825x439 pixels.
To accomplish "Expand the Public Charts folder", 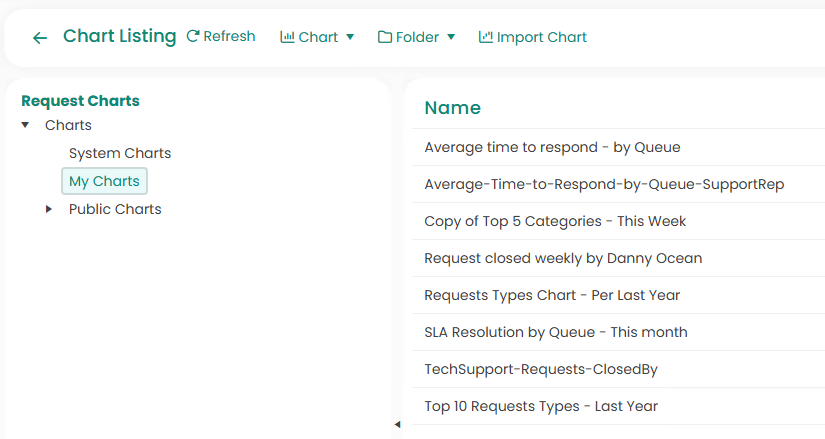I will pos(49,209).
